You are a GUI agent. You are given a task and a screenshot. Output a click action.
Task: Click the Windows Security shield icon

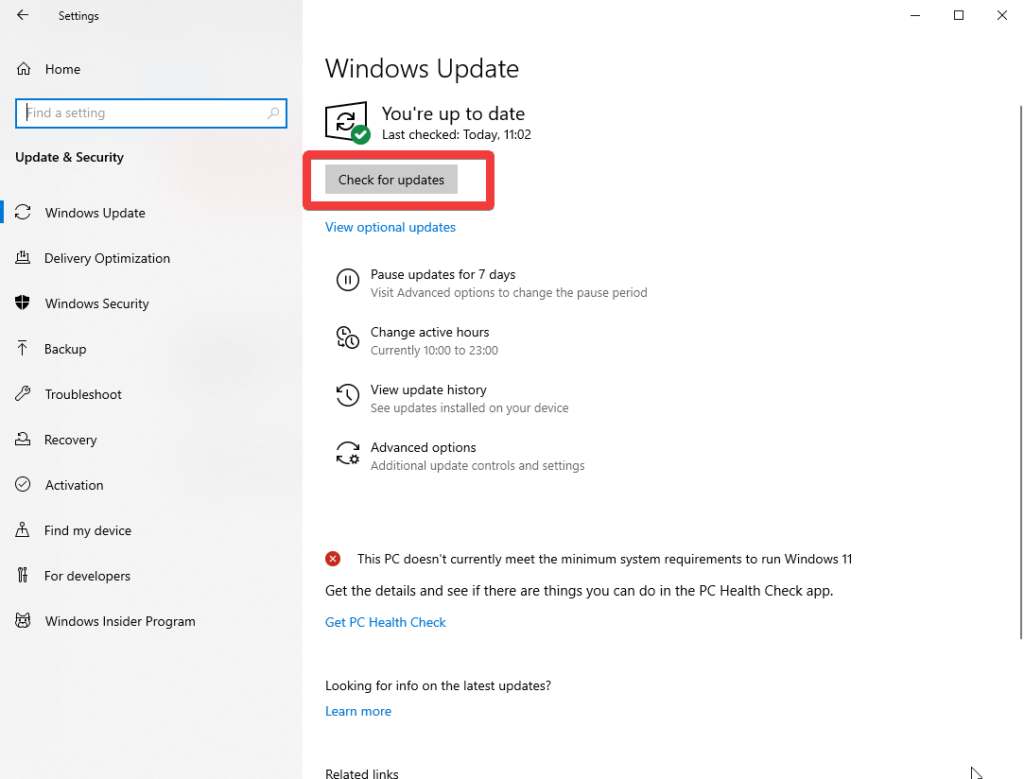click(23, 302)
